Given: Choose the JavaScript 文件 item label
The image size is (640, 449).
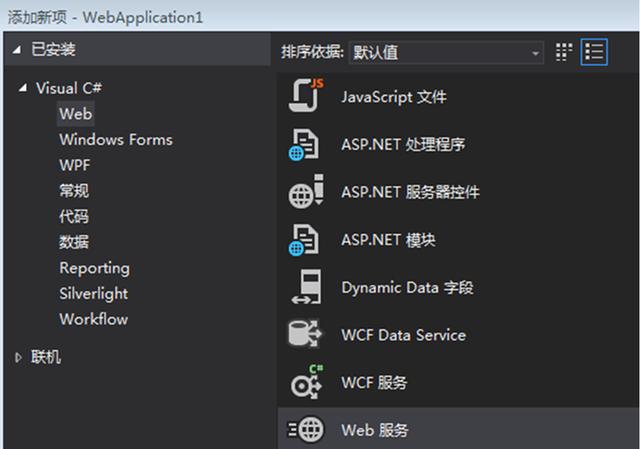Looking at the screenshot, I should pos(394,97).
